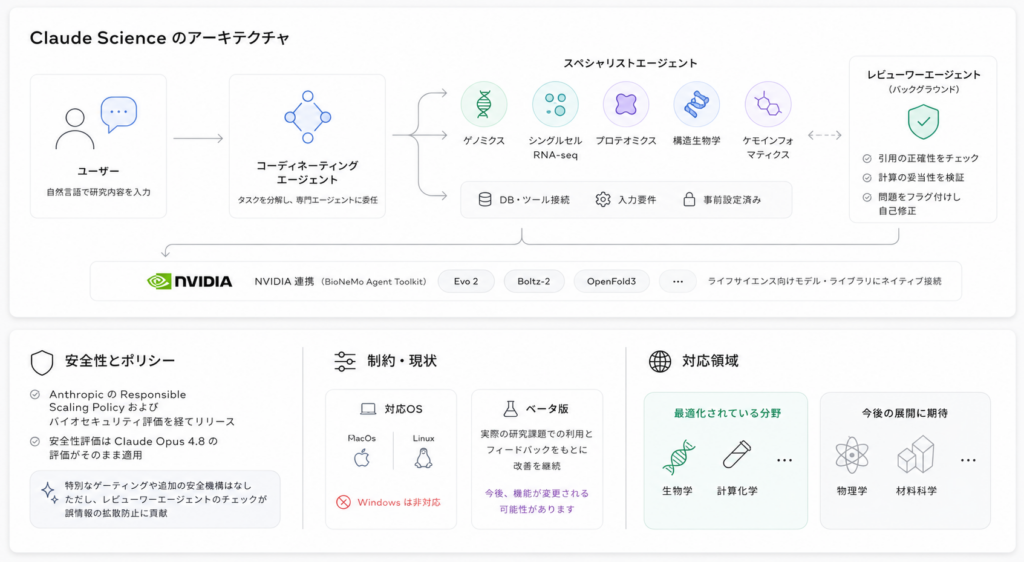Click the Windows は非対応 warning text
1024x562 pixels.
(399, 503)
